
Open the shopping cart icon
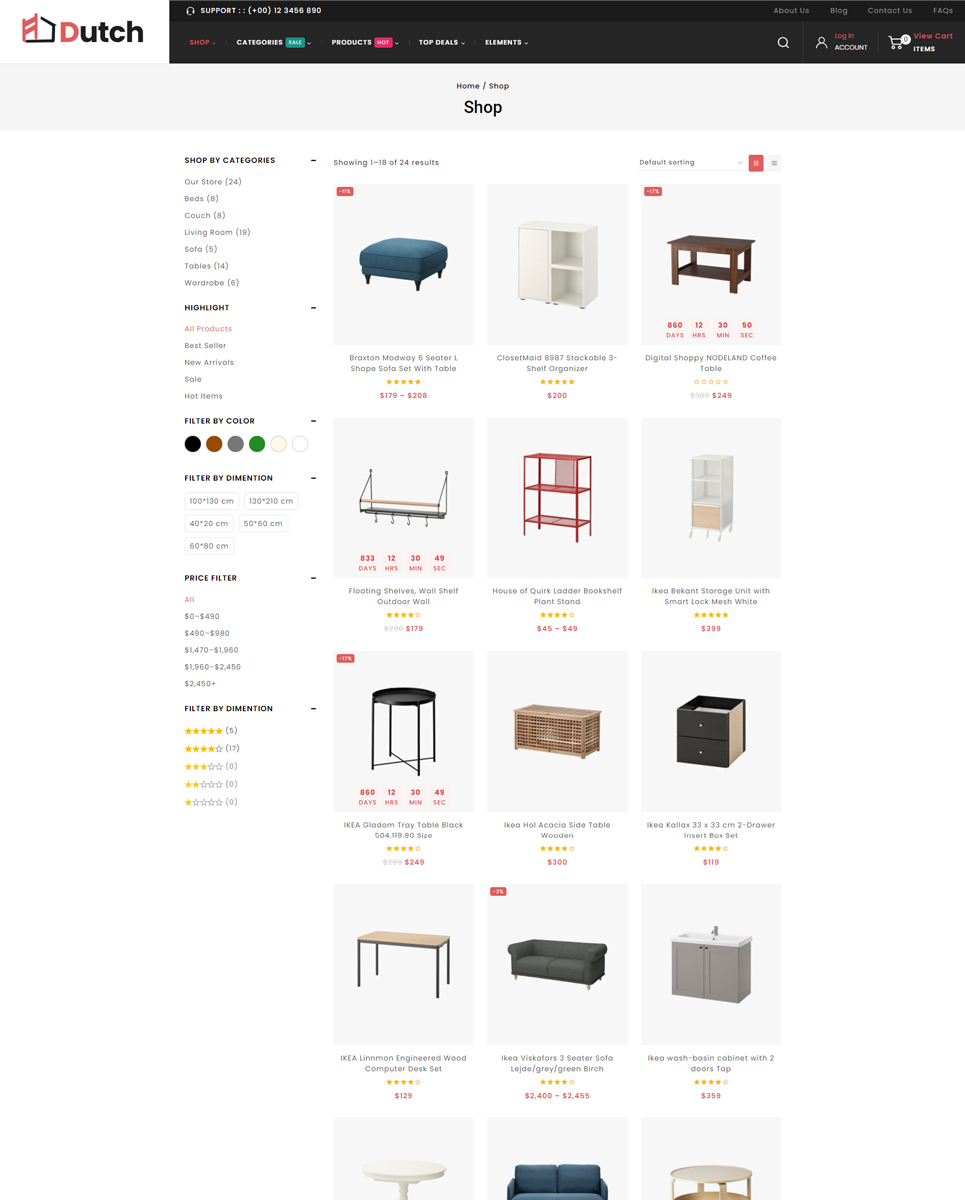(x=896, y=42)
